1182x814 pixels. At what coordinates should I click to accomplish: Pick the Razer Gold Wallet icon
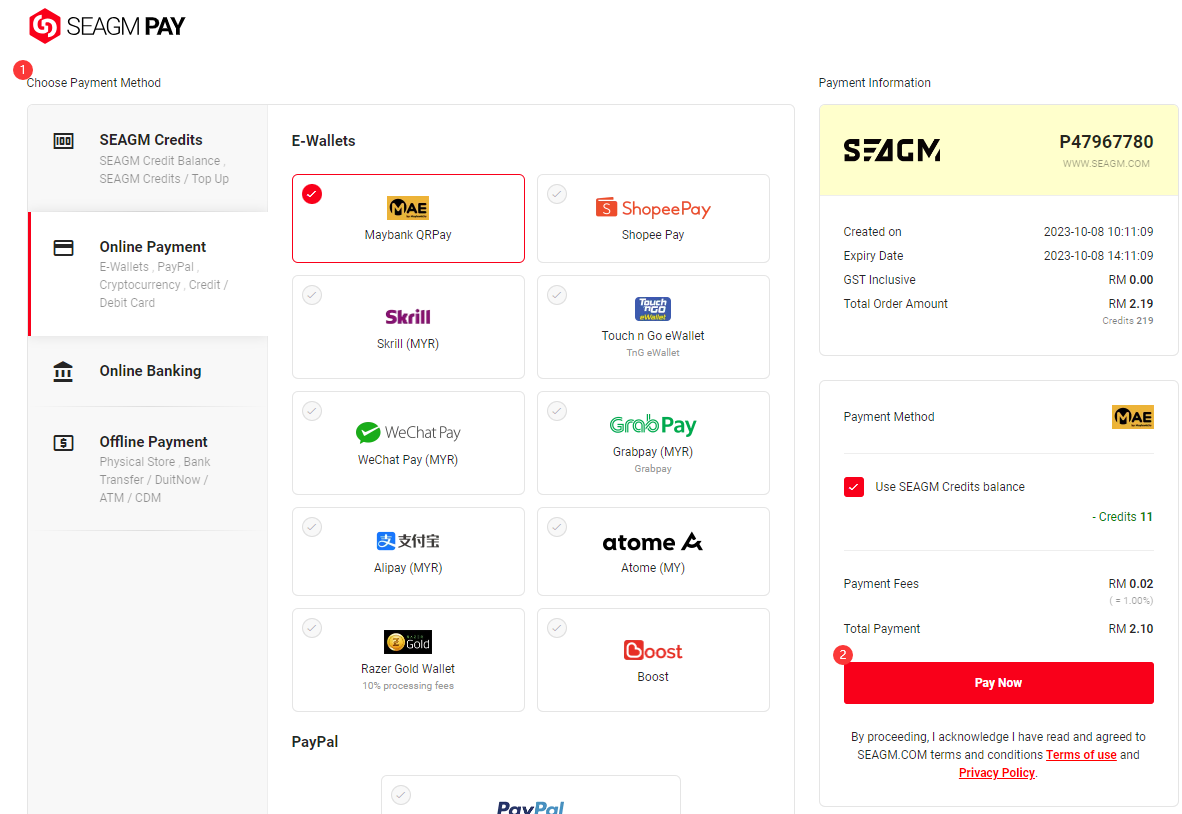tap(408, 641)
